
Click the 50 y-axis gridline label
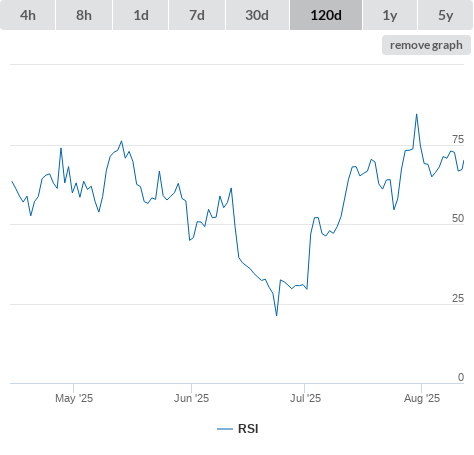(x=458, y=218)
